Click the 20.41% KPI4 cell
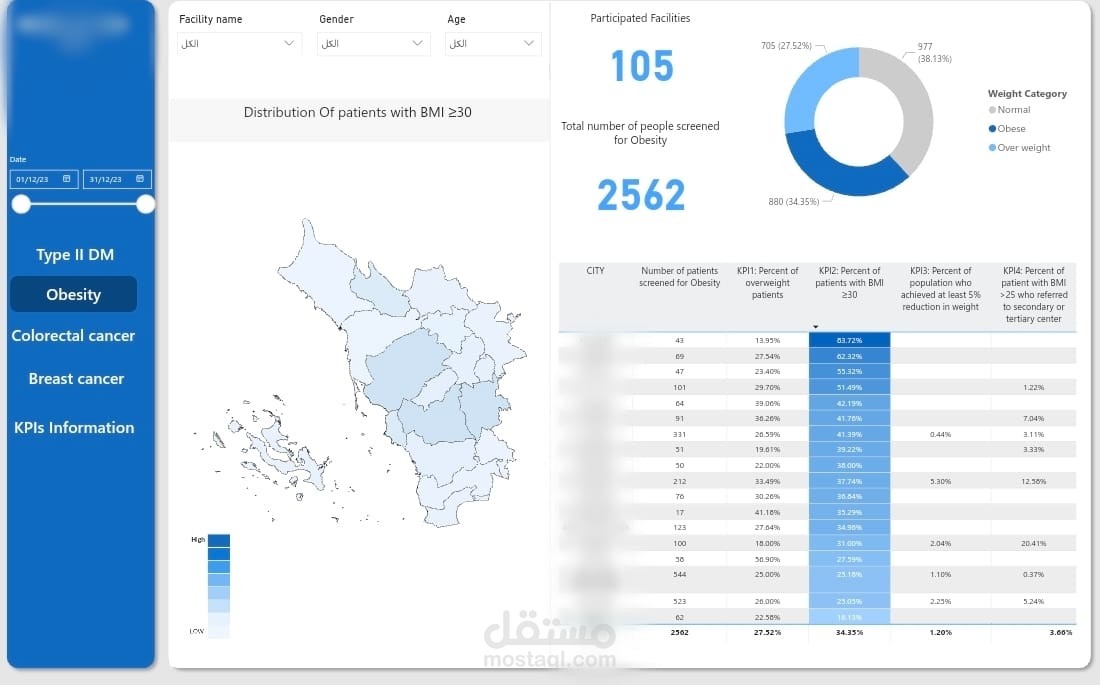This screenshot has height=685, width=1100. 1033,543
